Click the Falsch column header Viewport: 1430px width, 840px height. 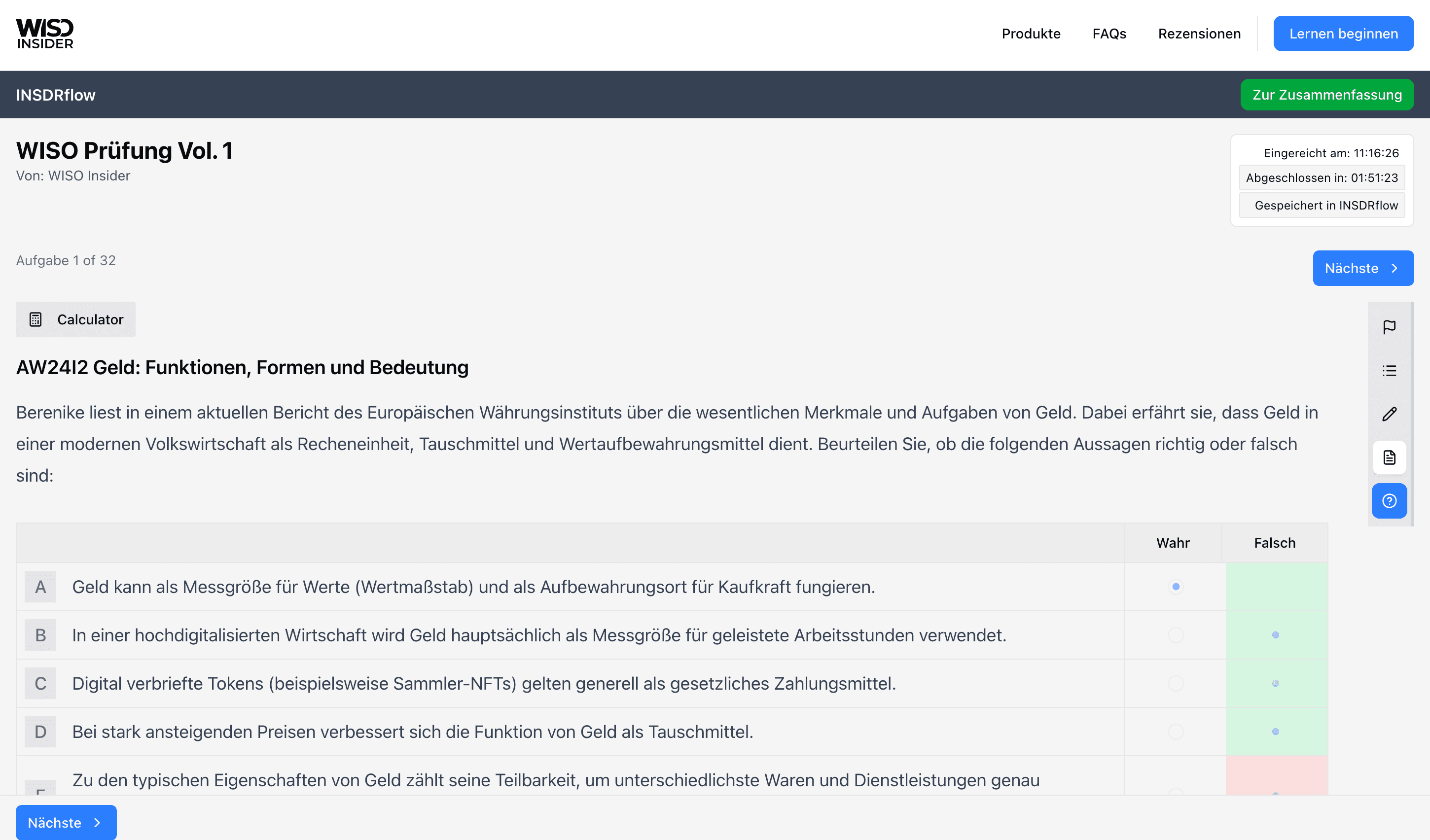point(1275,543)
